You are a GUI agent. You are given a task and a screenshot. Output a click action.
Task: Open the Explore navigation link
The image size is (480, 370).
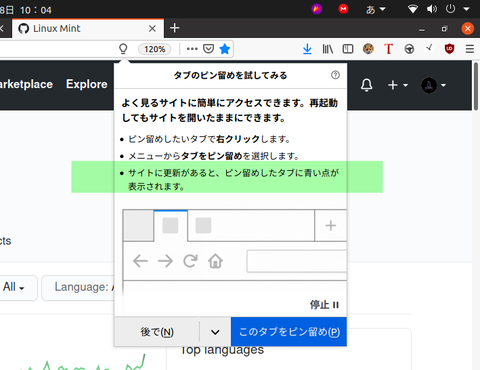[x=87, y=84]
